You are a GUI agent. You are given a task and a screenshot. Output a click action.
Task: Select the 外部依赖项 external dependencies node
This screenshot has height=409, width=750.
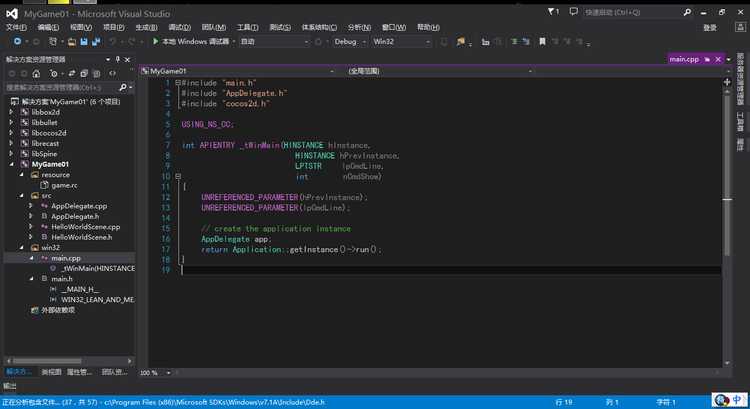pos(57,310)
